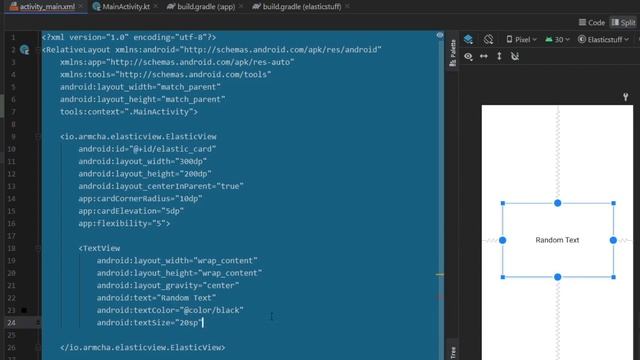Screen dimensions: 640x360
Task: Click the android:text="Random Text" line
Action: [156, 298]
